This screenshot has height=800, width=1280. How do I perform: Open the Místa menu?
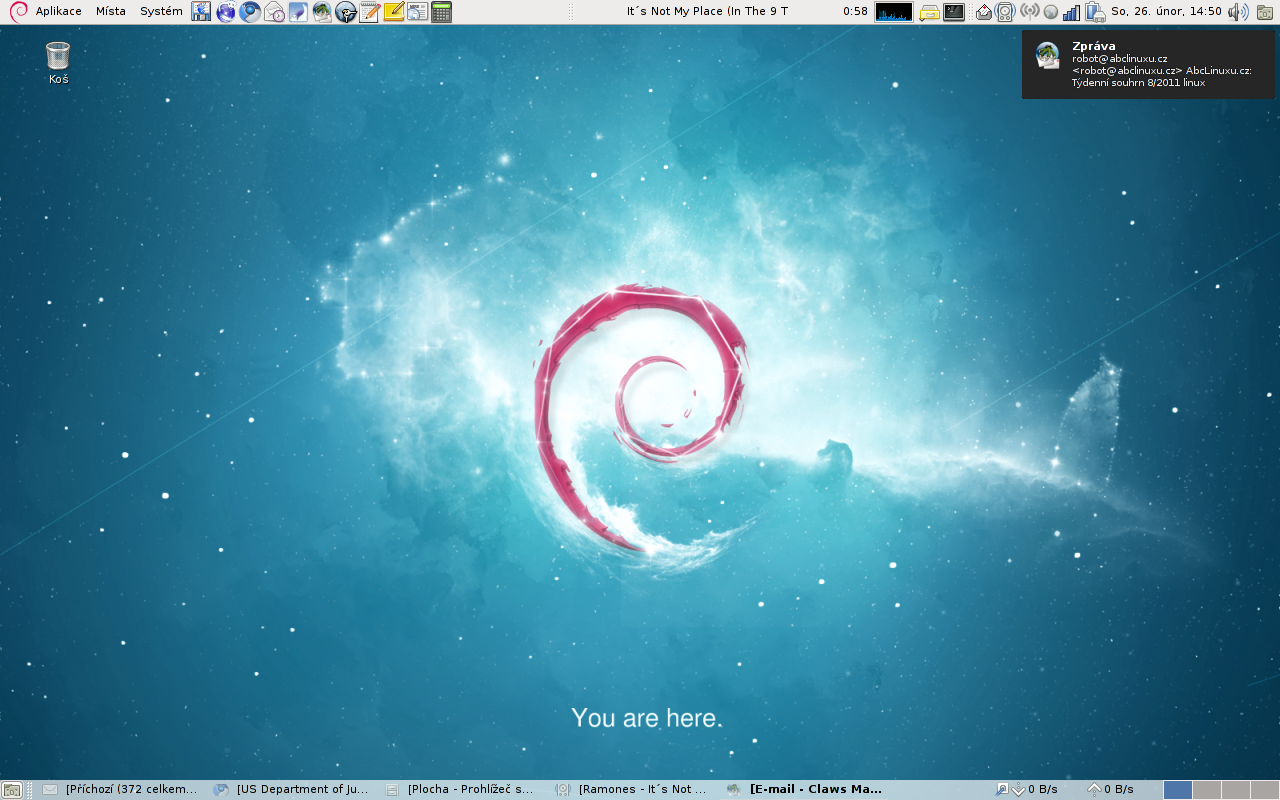[x=111, y=11]
